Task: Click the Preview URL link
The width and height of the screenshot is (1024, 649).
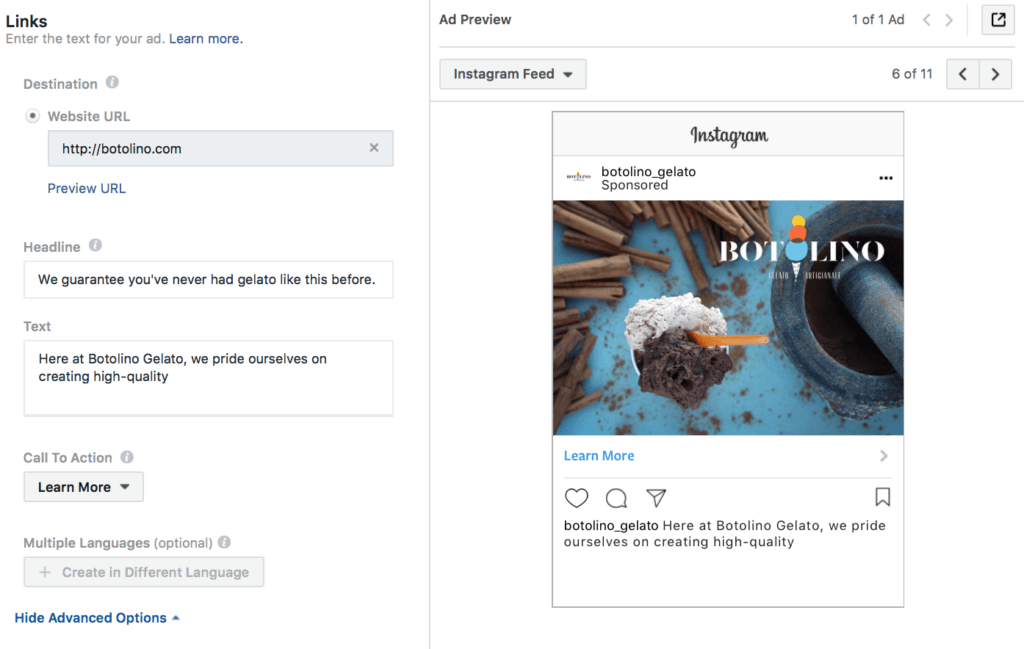Action: 87,188
